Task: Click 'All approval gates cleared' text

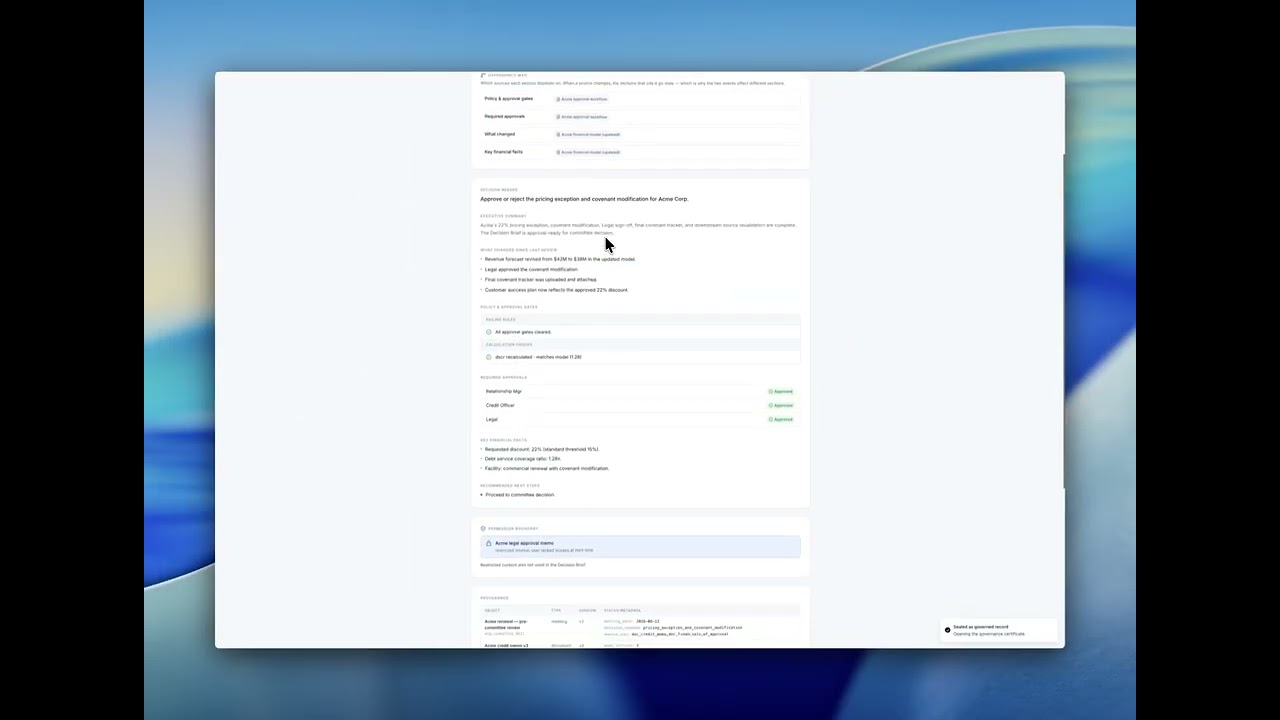Action: 523,332
